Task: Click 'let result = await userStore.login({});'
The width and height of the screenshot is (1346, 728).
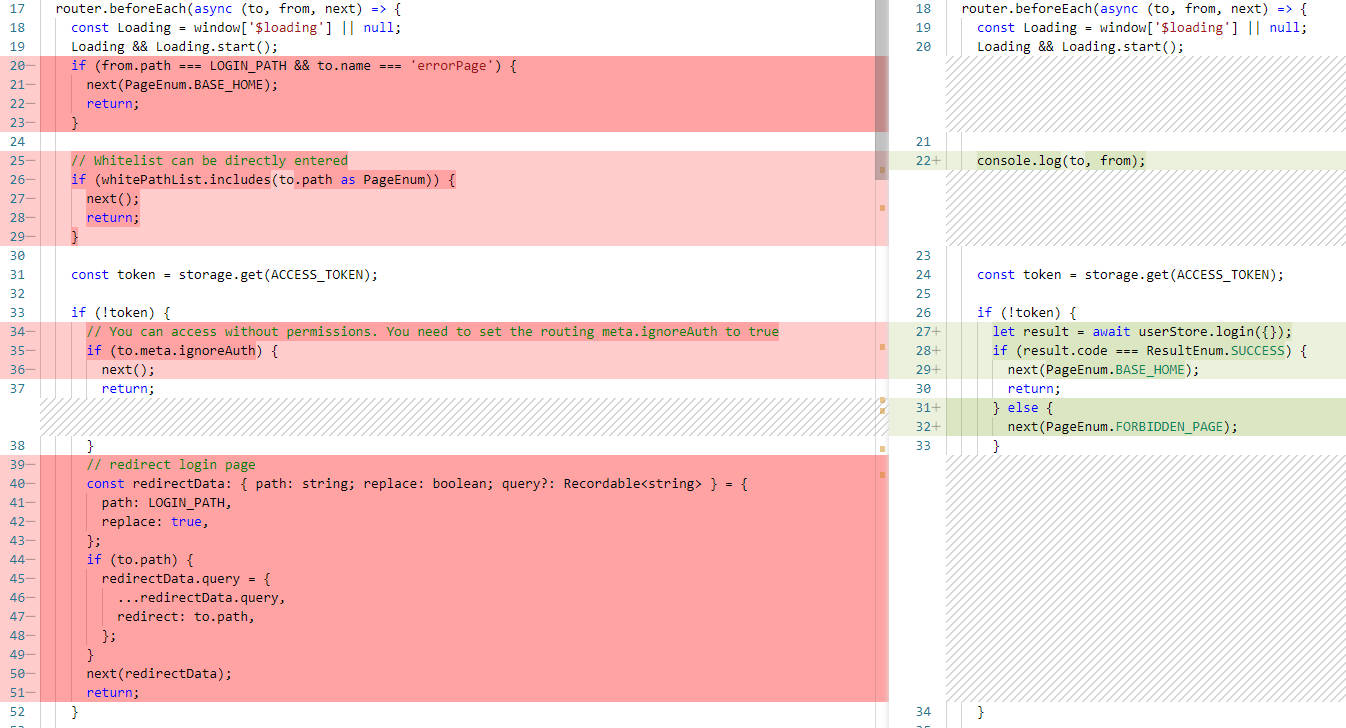Action: [x=1142, y=331]
